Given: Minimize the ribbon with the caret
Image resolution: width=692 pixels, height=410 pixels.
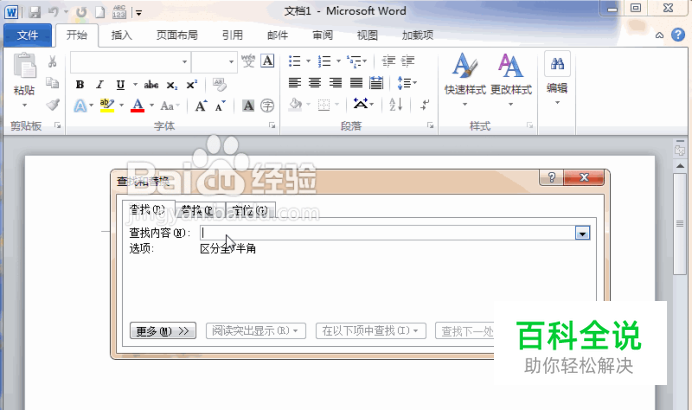Looking at the screenshot, I should (x=659, y=35).
